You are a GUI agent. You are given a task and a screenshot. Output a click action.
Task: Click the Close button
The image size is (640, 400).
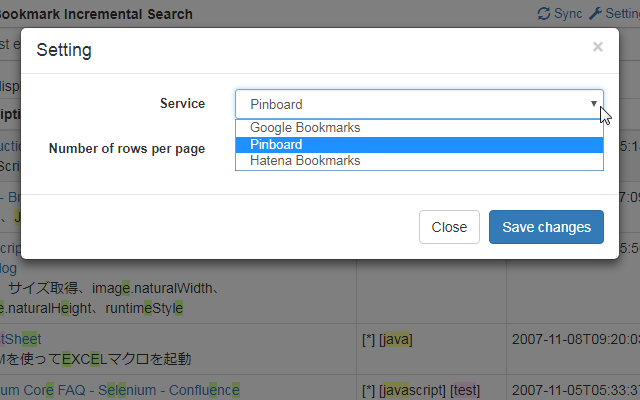click(x=449, y=227)
